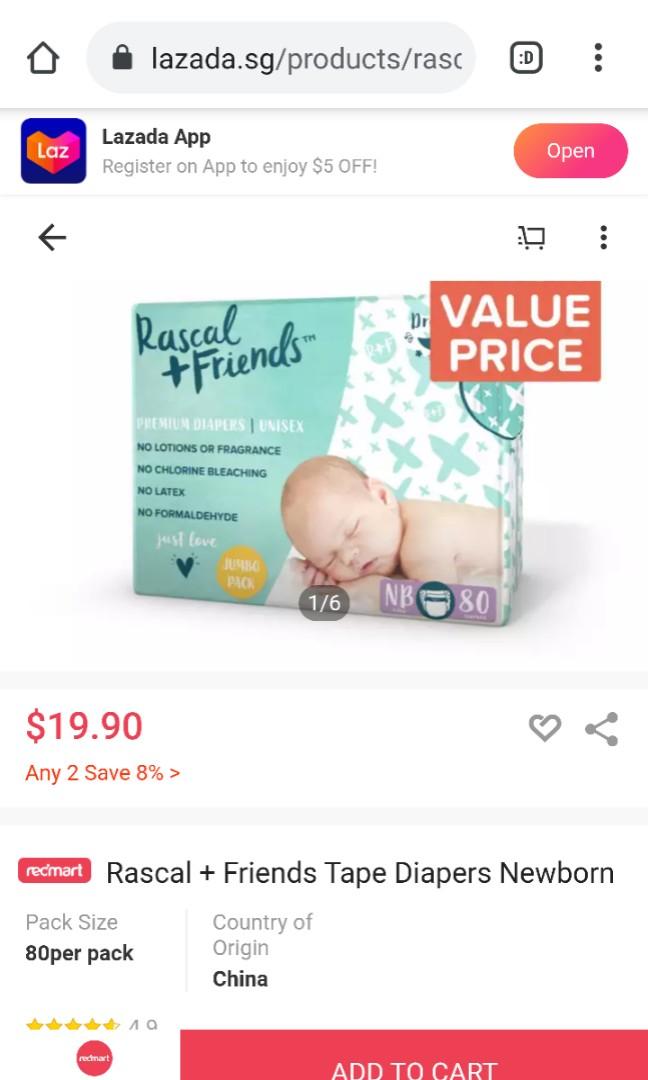Click the lazada.sg address bar
This screenshot has height=1080, width=648.
[x=281, y=58]
